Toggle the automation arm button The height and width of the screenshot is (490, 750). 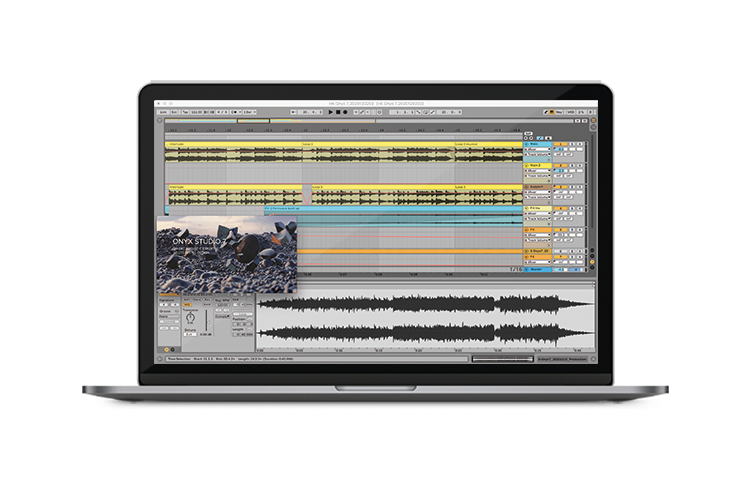pyautogui.click(x=363, y=112)
